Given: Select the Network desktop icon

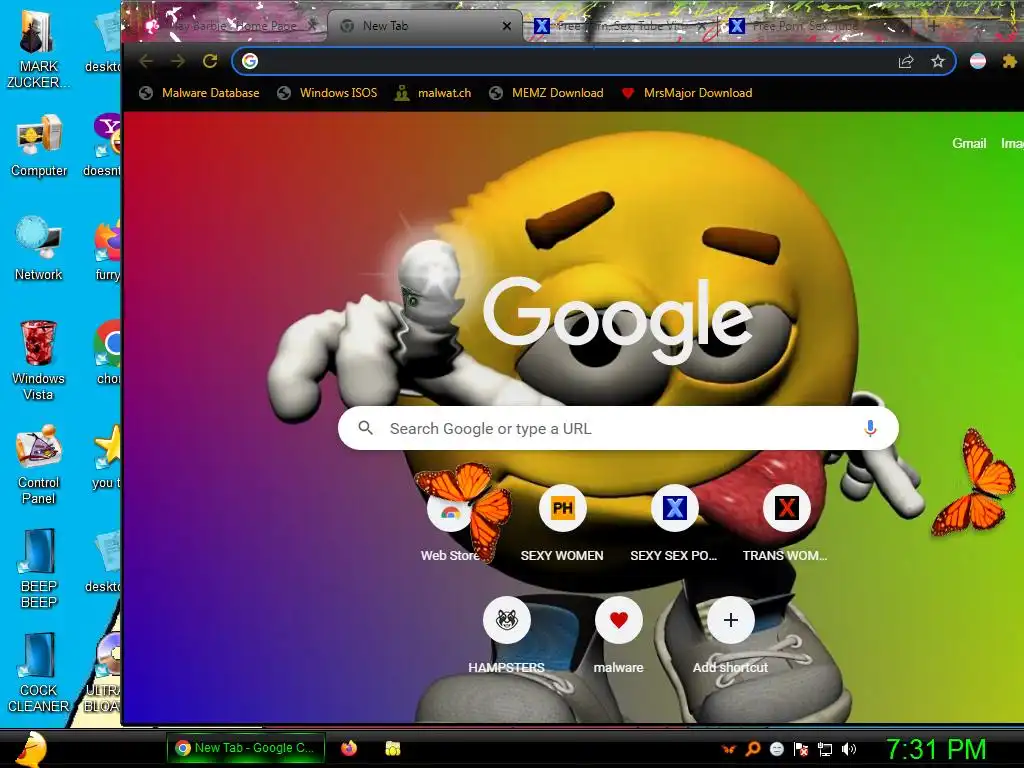Looking at the screenshot, I should (x=39, y=249).
